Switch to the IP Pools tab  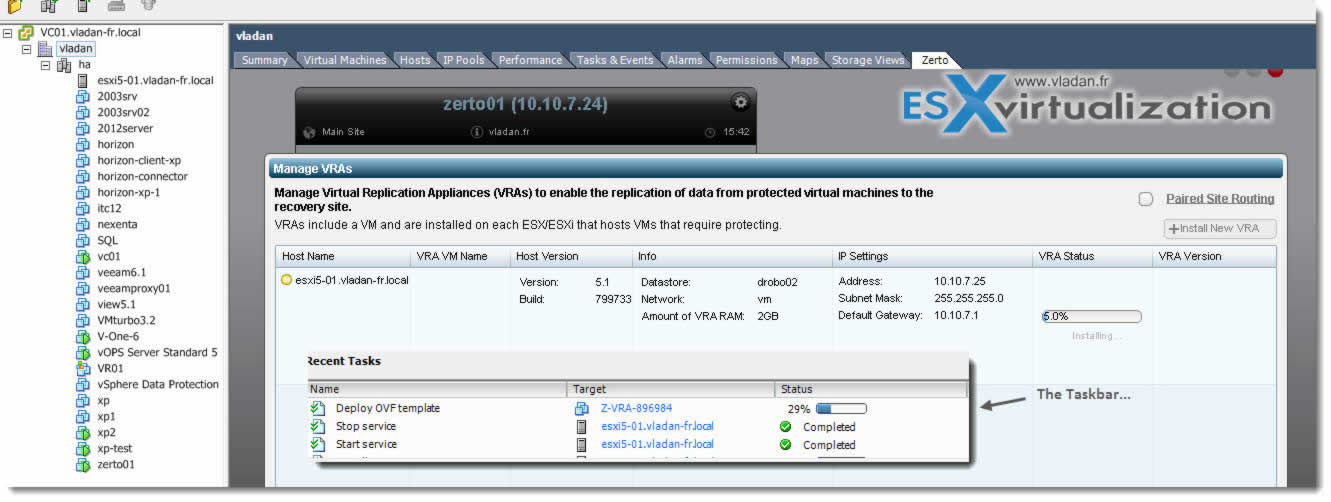click(x=464, y=60)
